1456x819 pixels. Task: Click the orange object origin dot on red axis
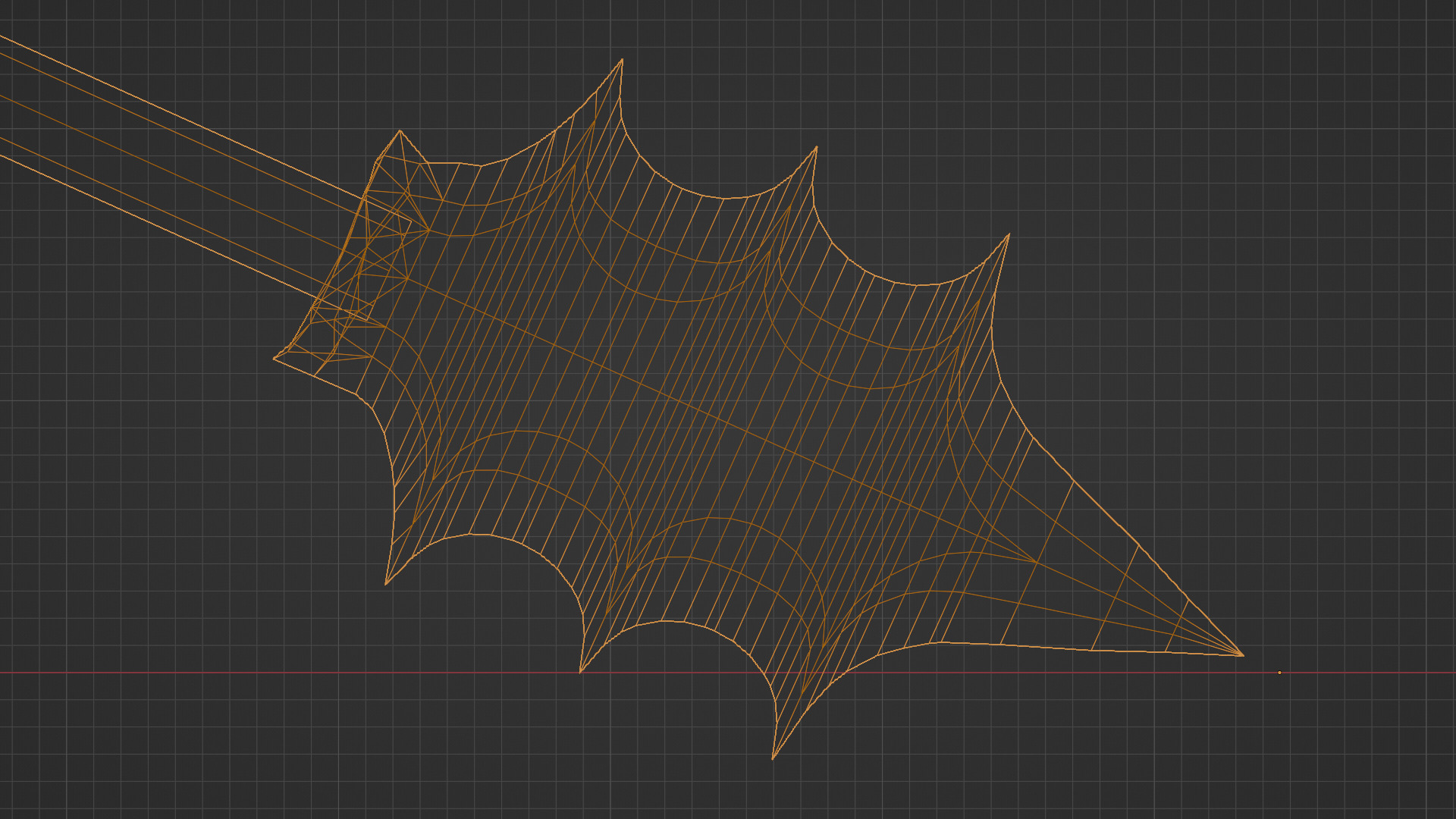(x=1279, y=673)
